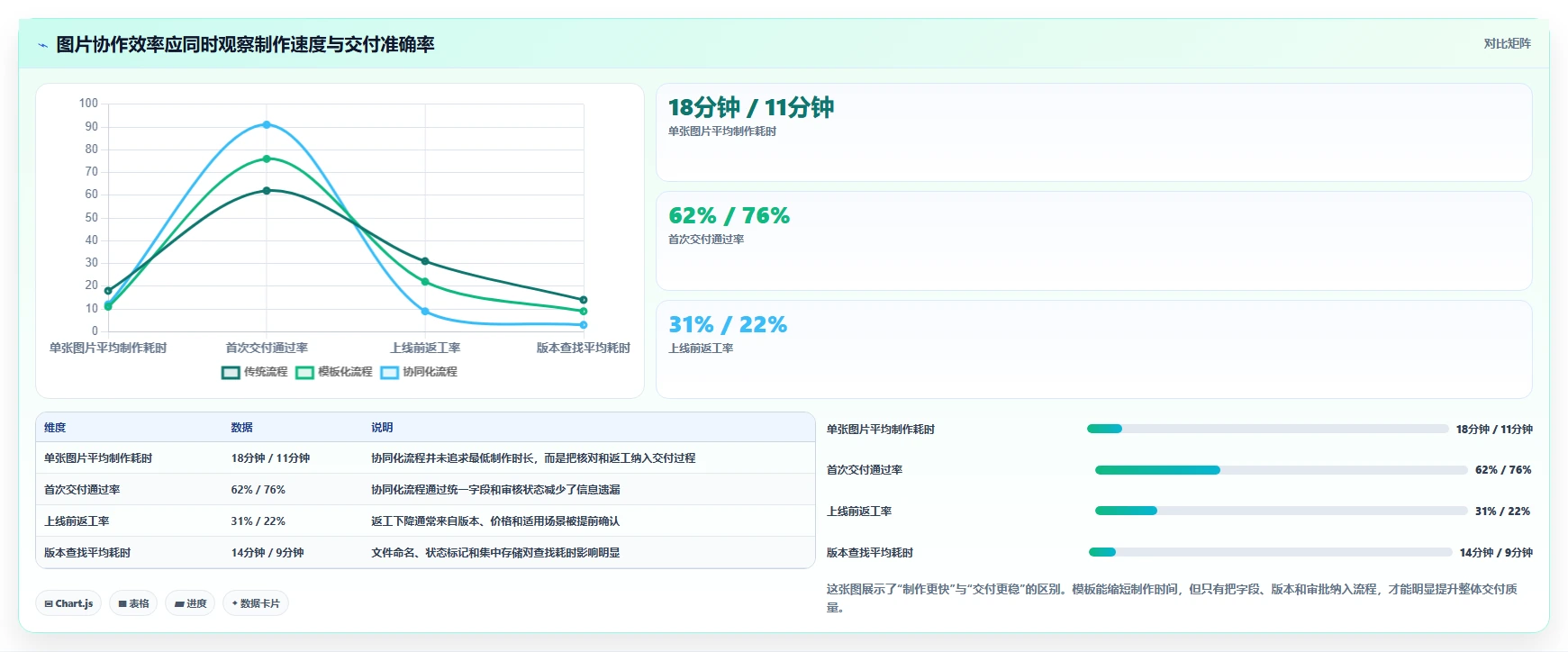Click the 维度 table column header
This screenshot has height=652, width=1568.
click(x=55, y=428)
